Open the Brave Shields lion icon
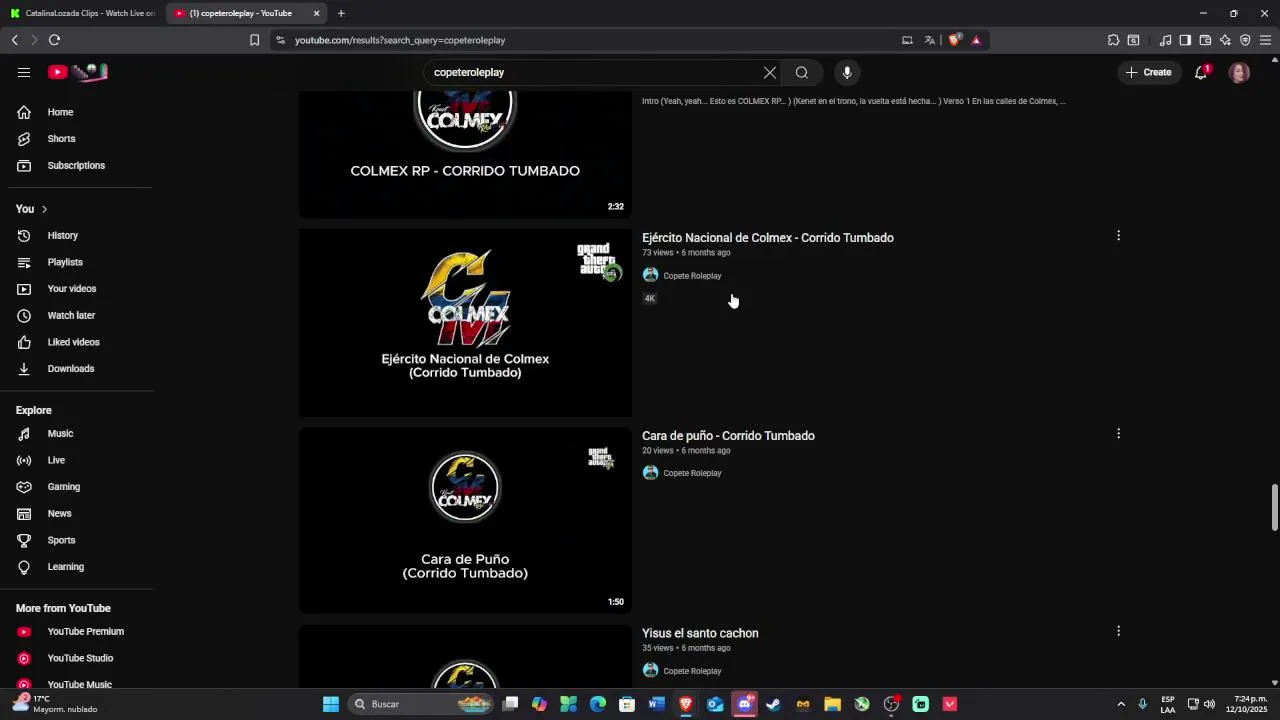The width and height of the screenshot is (1280, 720). (x=954, y=40)
